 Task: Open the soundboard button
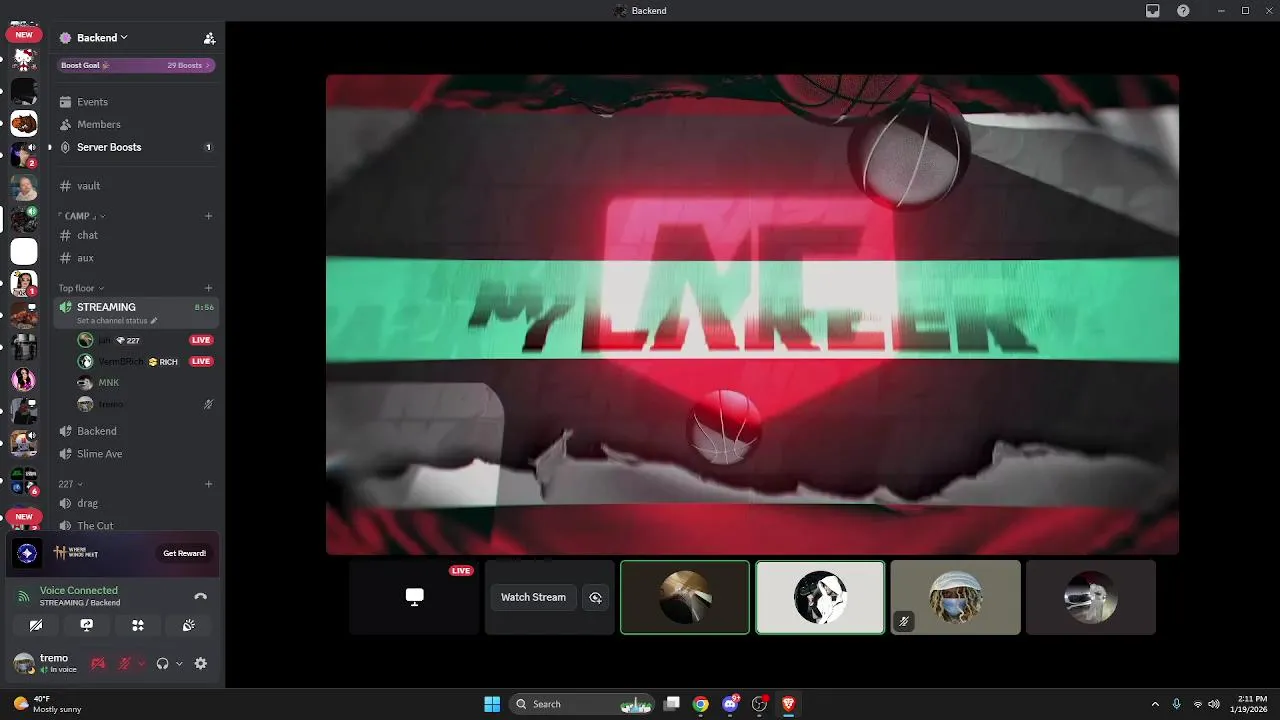click(189, 625)
